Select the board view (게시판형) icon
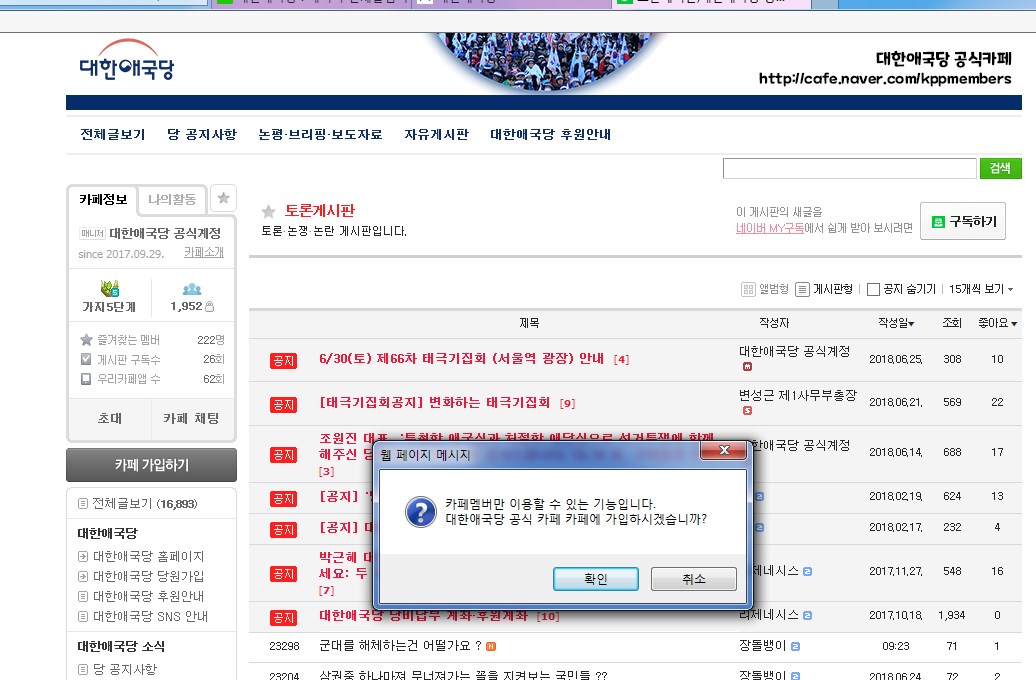The image size is (1036, 680). tap(802, 289)
